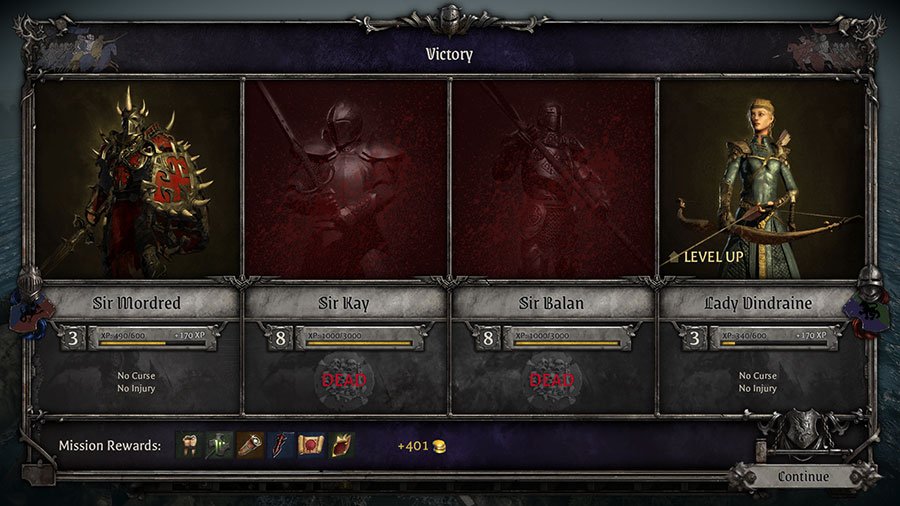Select the red cloak reward icon
Image resolution: width=900 pixels, height=506 pixels.
pos(342,445)
